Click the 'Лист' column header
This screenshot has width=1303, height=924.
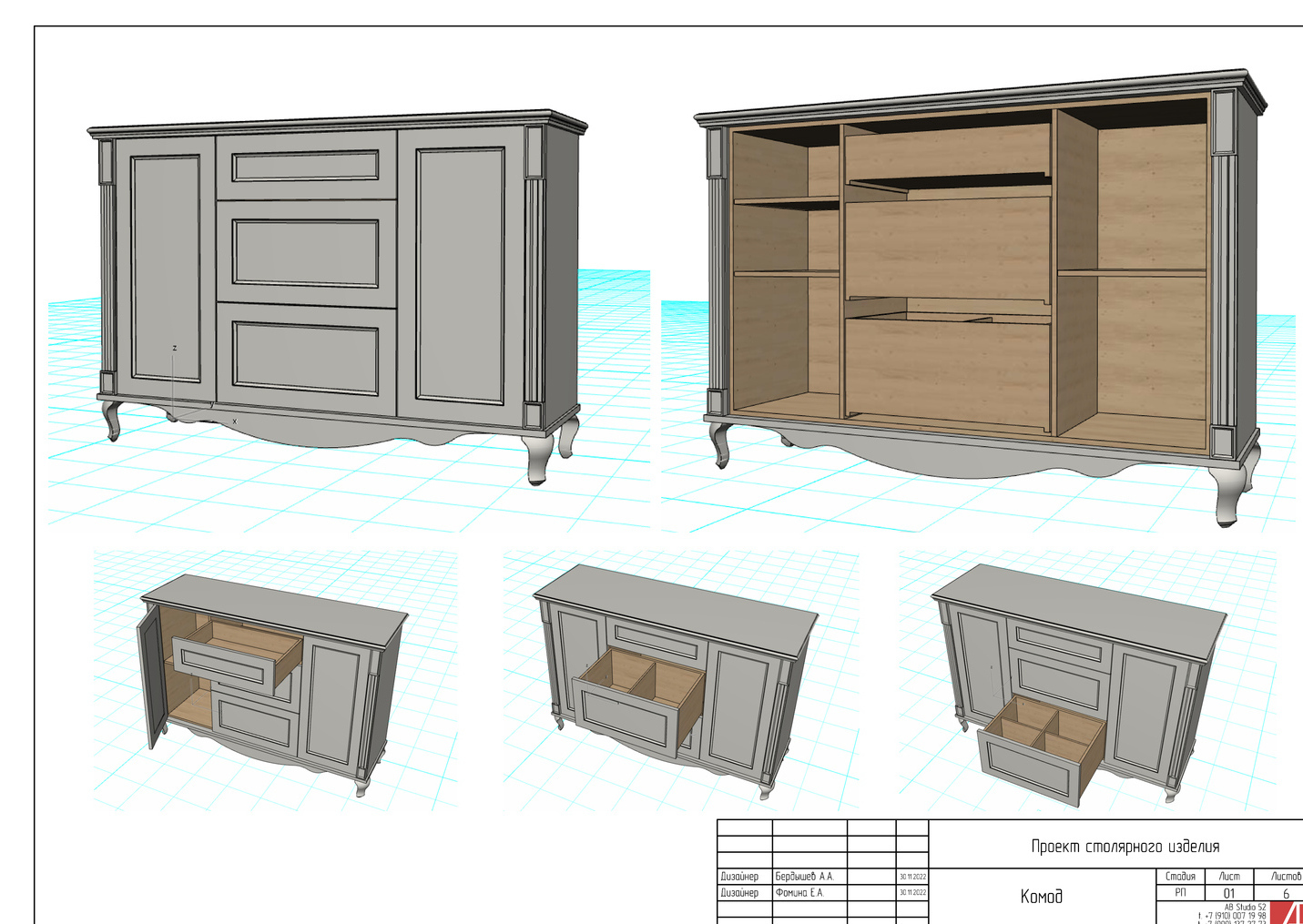pos(1229,877)
